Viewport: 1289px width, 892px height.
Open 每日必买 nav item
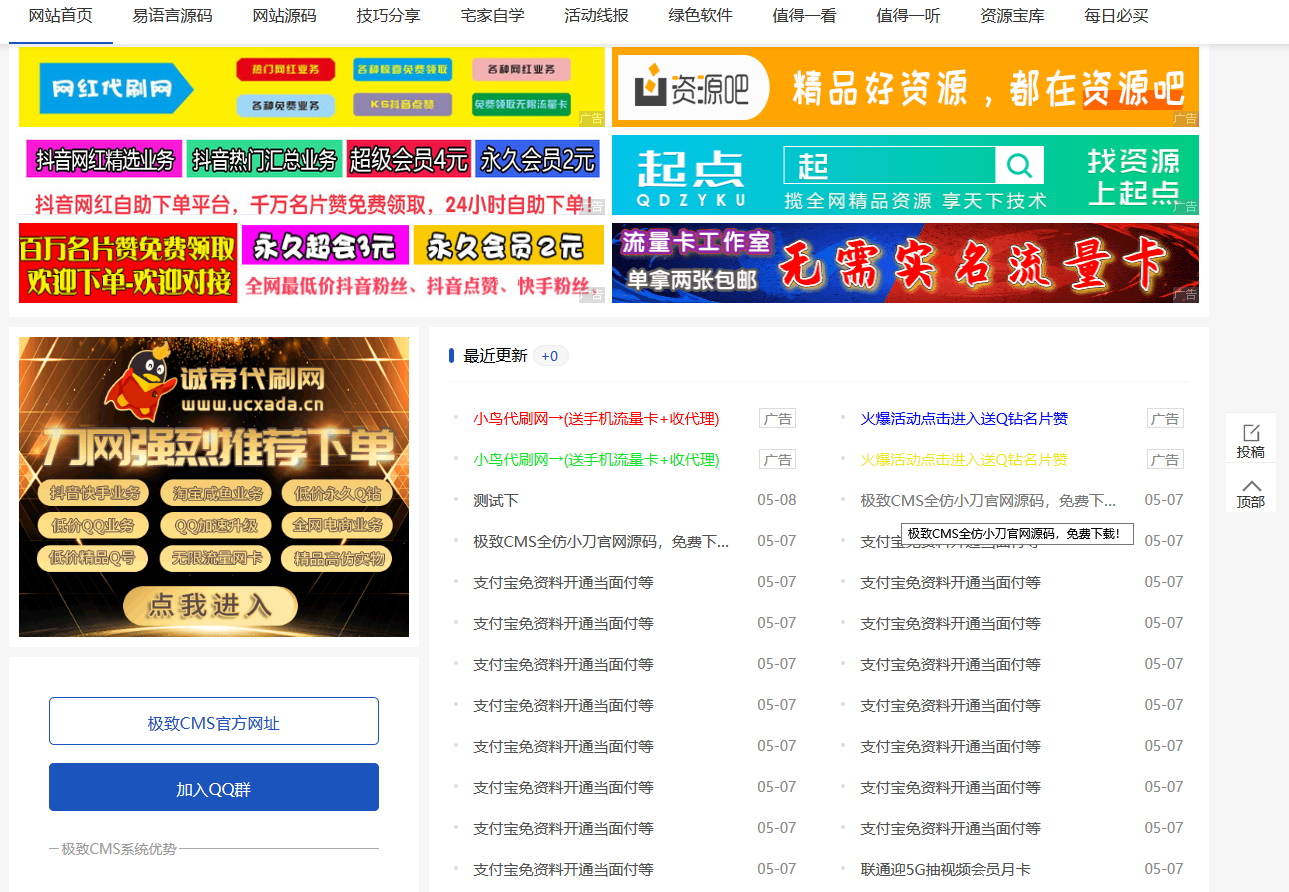click(x=1116, y=16)
